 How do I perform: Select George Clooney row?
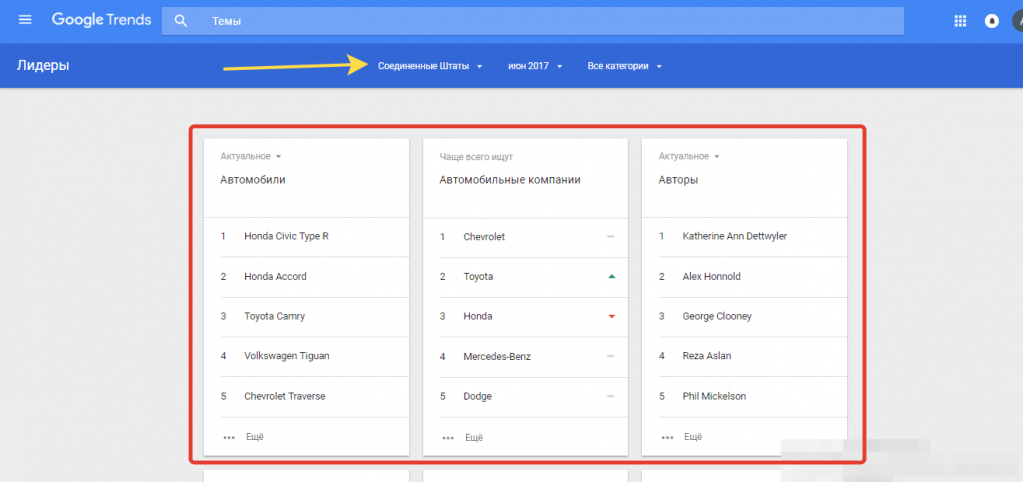click(744, 316)
